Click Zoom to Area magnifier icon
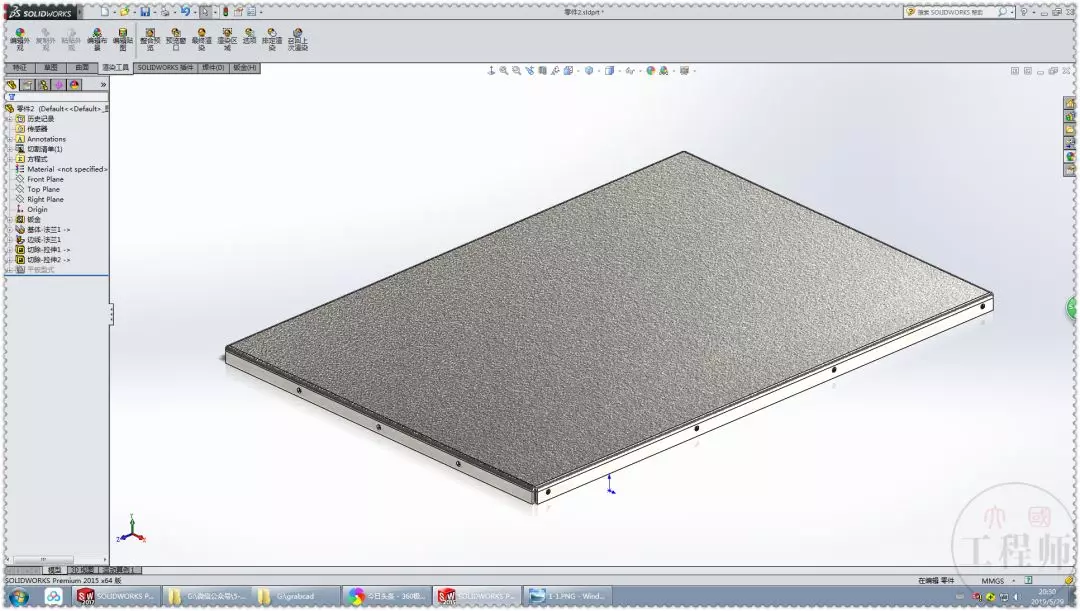 point(517,70)
